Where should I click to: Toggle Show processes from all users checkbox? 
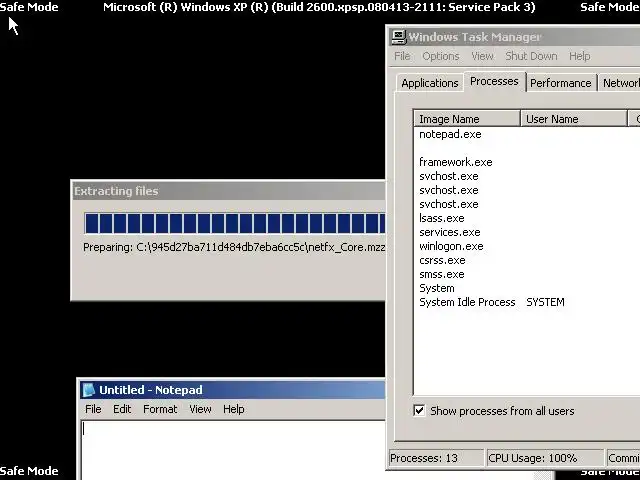[x=419, y=410]
